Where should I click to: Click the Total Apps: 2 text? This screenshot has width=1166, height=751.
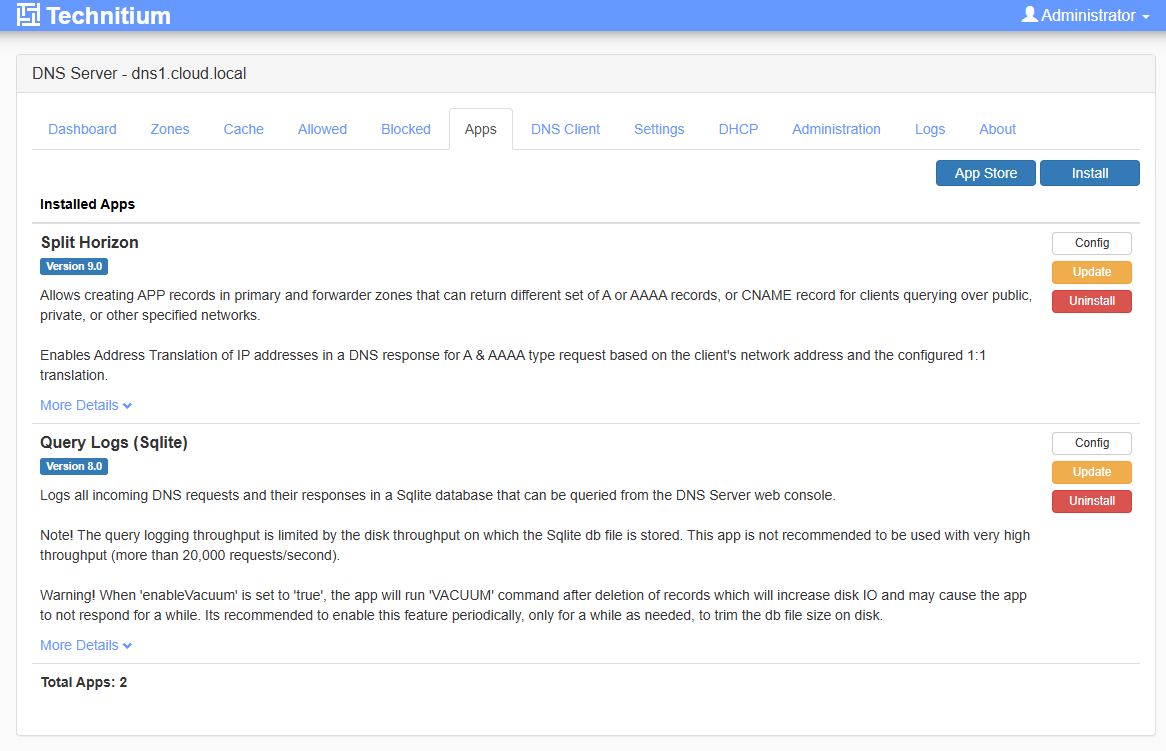click(x=84, y=683)
